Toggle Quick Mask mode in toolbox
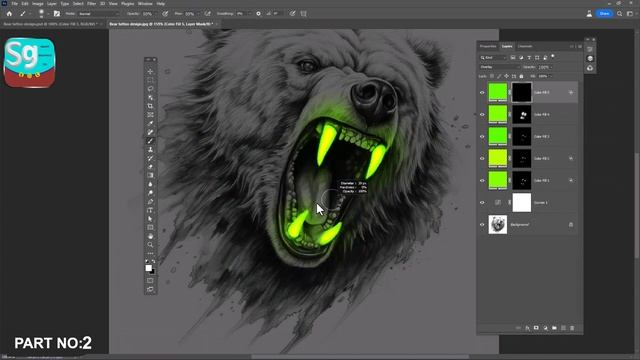The height and width of the screenshot is (360, 640). (150, 280)
